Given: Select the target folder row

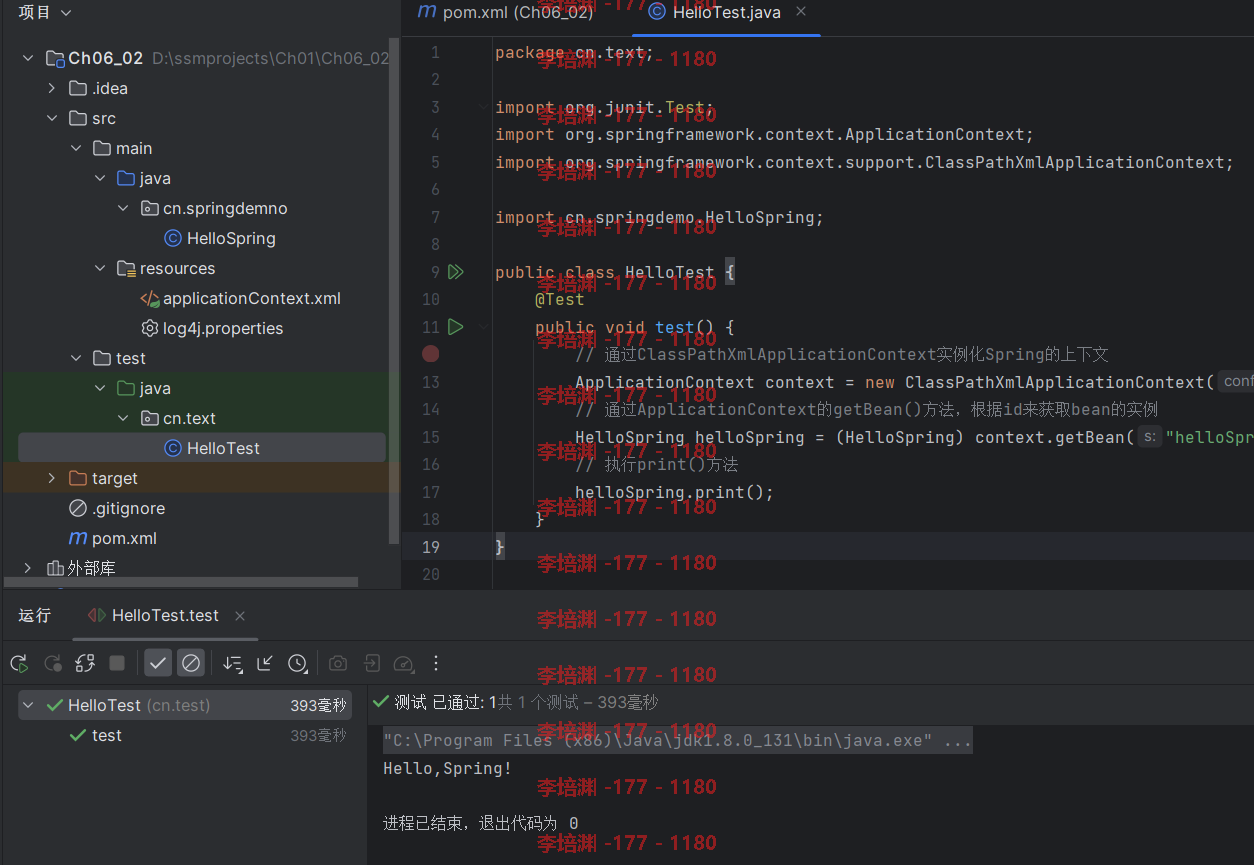Looking at the screenshot, I should pyautogui.click(x=200, y=478).
